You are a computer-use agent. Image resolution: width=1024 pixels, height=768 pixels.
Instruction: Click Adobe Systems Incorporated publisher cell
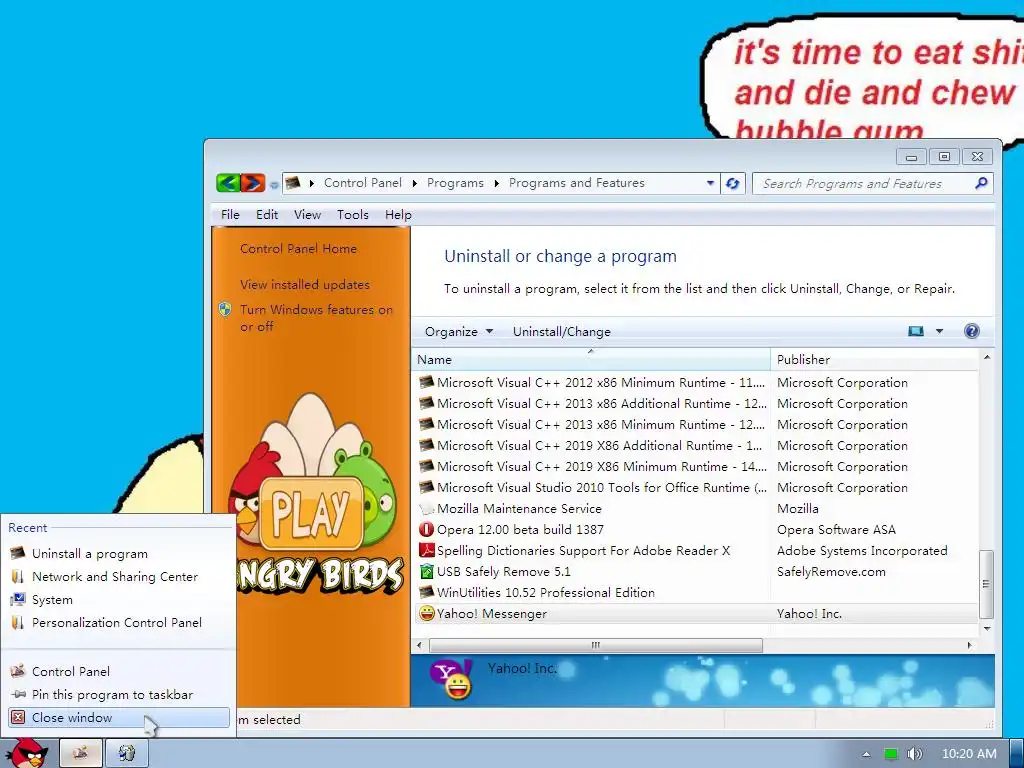[862, 551]
